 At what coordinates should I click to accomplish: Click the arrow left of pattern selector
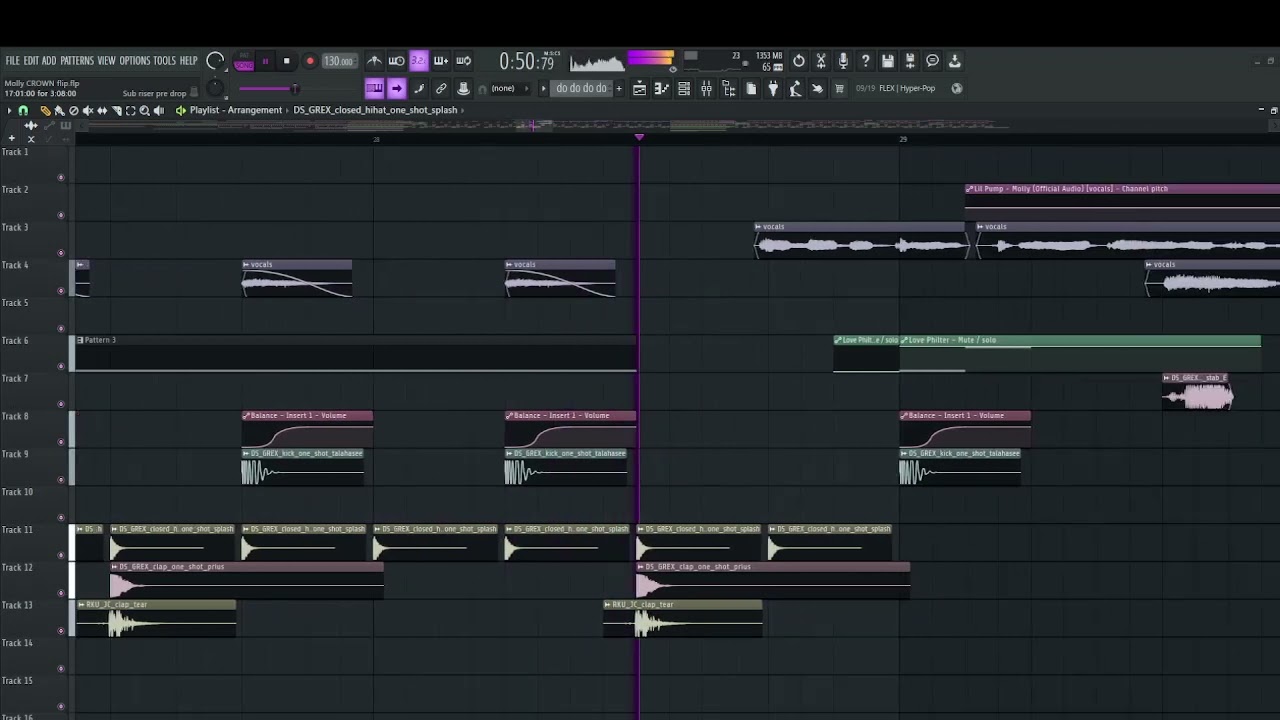(x=544, y=88)
